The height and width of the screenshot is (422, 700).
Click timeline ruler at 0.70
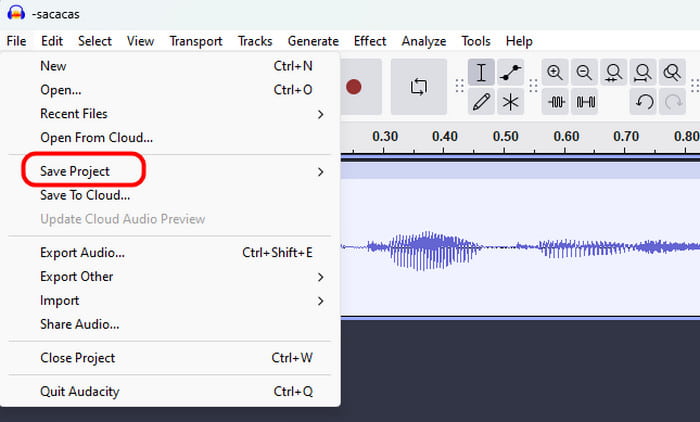[626, 136]
